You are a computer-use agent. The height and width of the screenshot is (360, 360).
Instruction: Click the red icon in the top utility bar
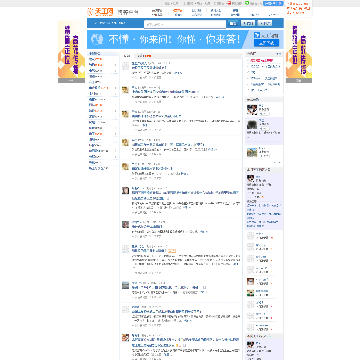(x=229, y=3)
